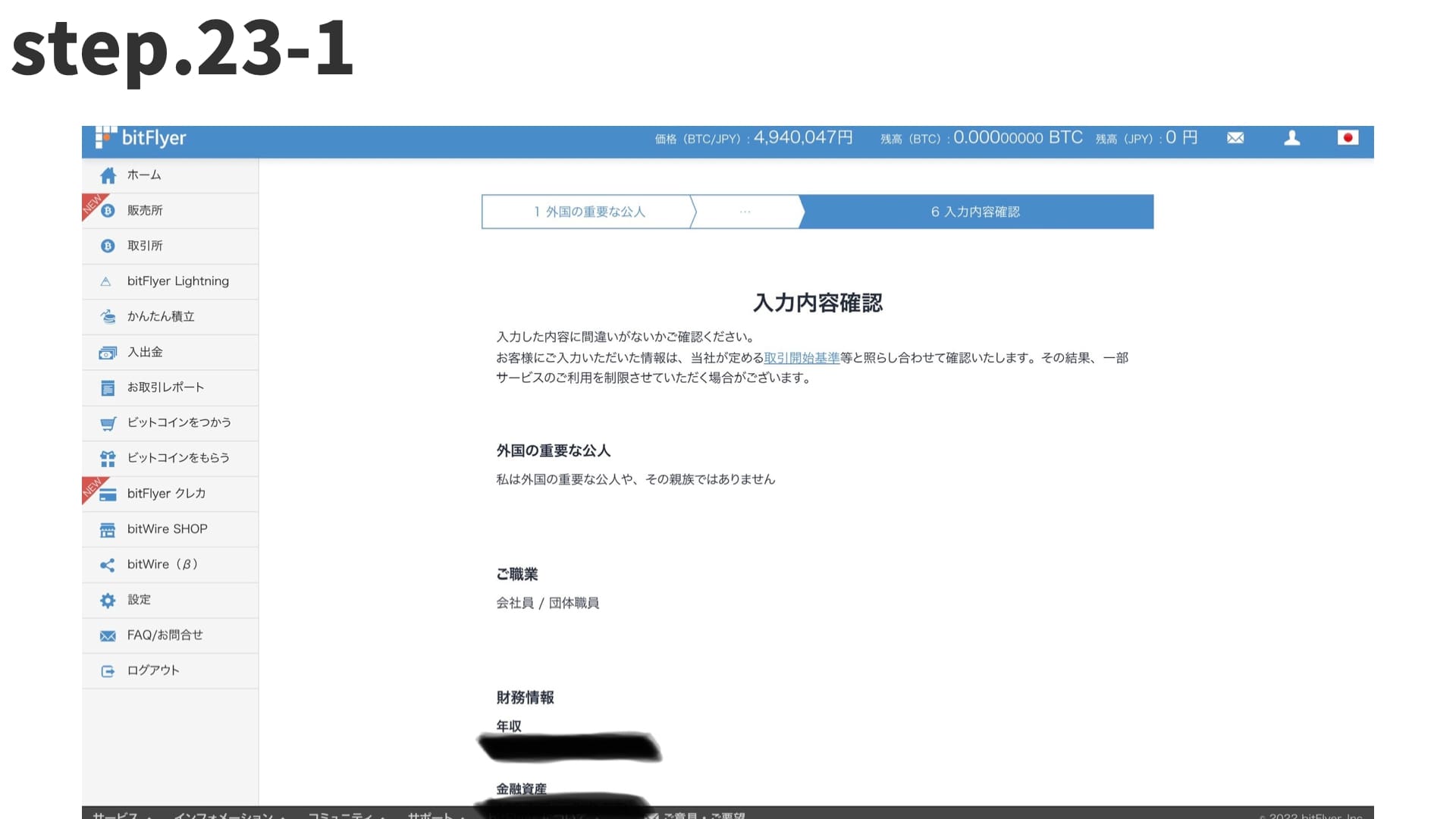This screenshot has height=819, width=1456.
Task: Click ビットコインをつかう cart icon
Action: tap(107, 422)
